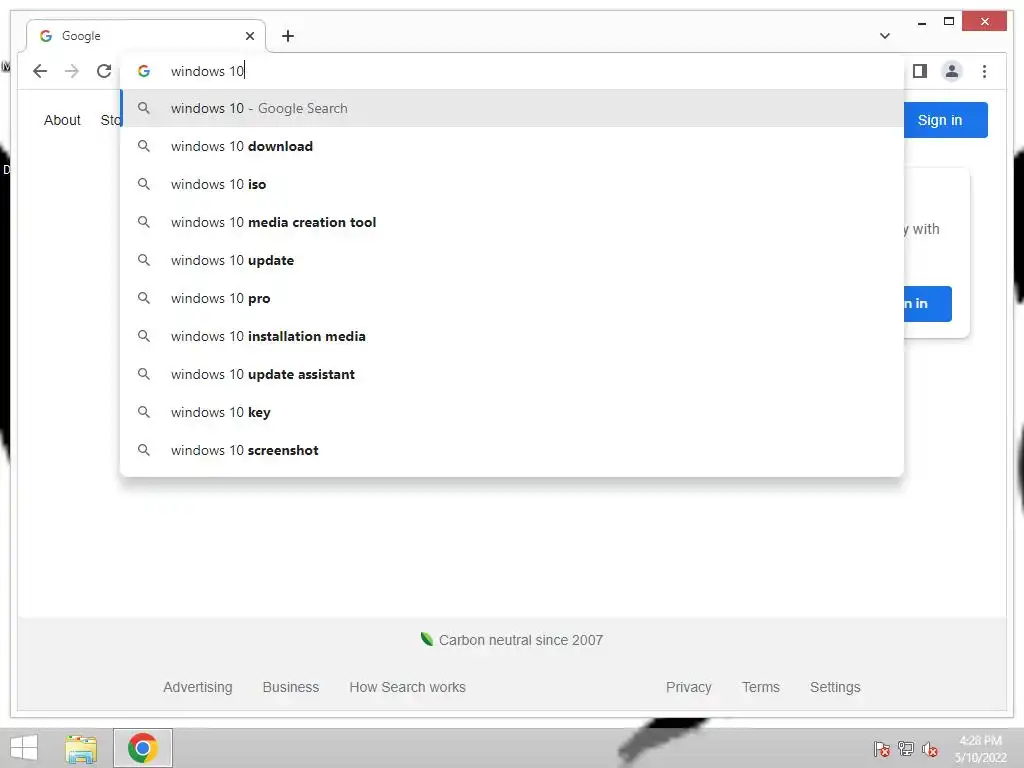Screen dimensions: 1024x768
Task: Open the About link on Google
Action: tap(62, 120)
